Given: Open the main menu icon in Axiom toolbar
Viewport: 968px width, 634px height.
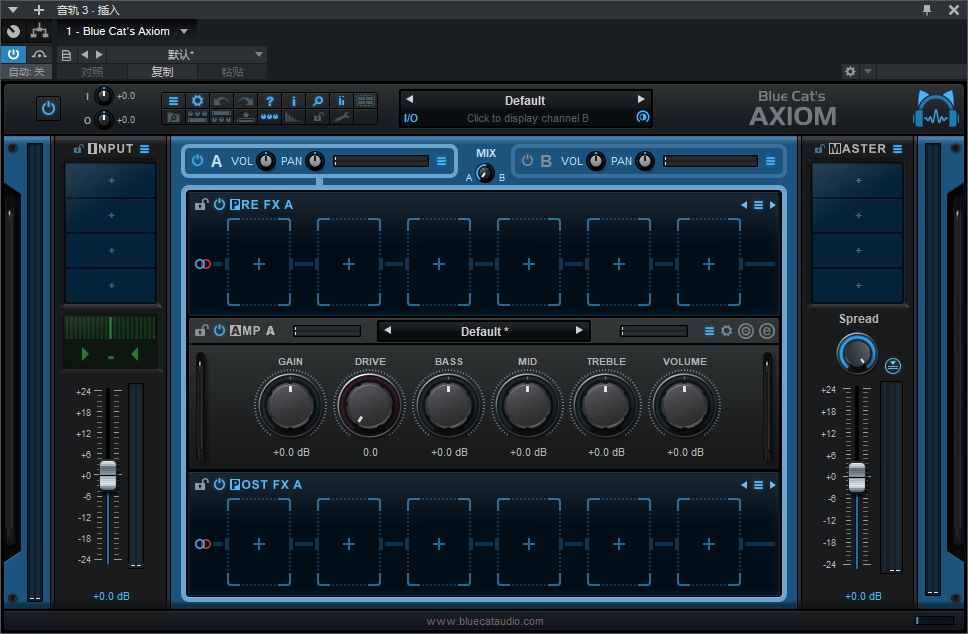Looking at the screenshot, I should [173, 101].
